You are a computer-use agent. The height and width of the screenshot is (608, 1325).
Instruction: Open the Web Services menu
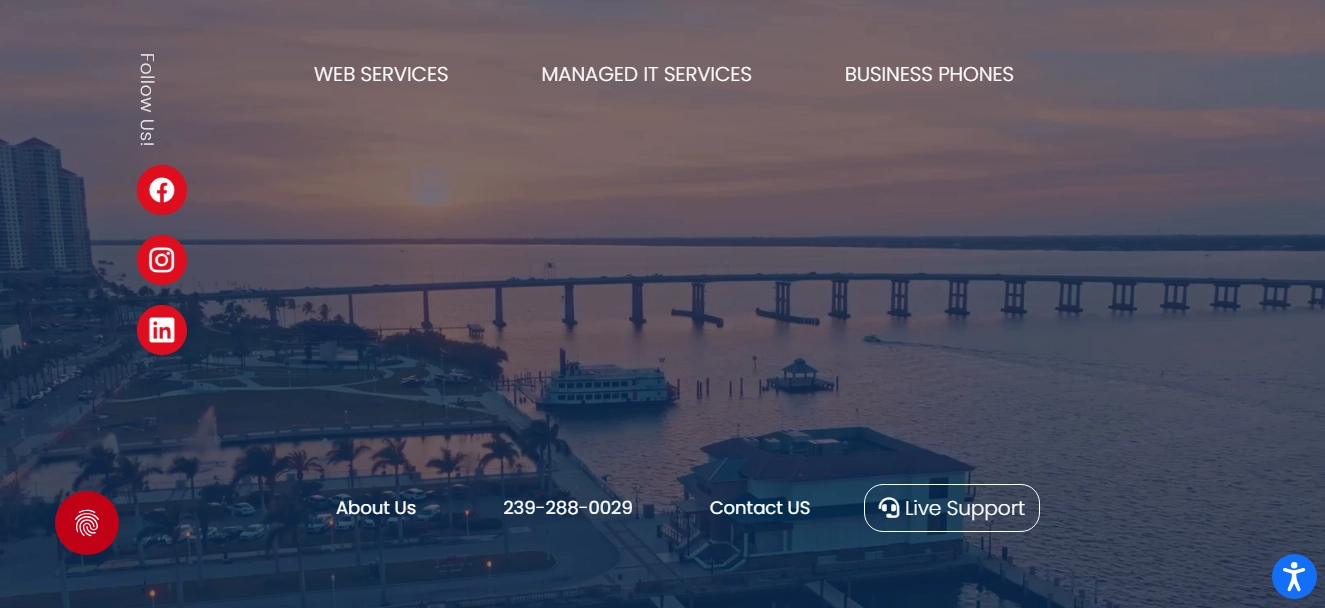coord(381,74)
